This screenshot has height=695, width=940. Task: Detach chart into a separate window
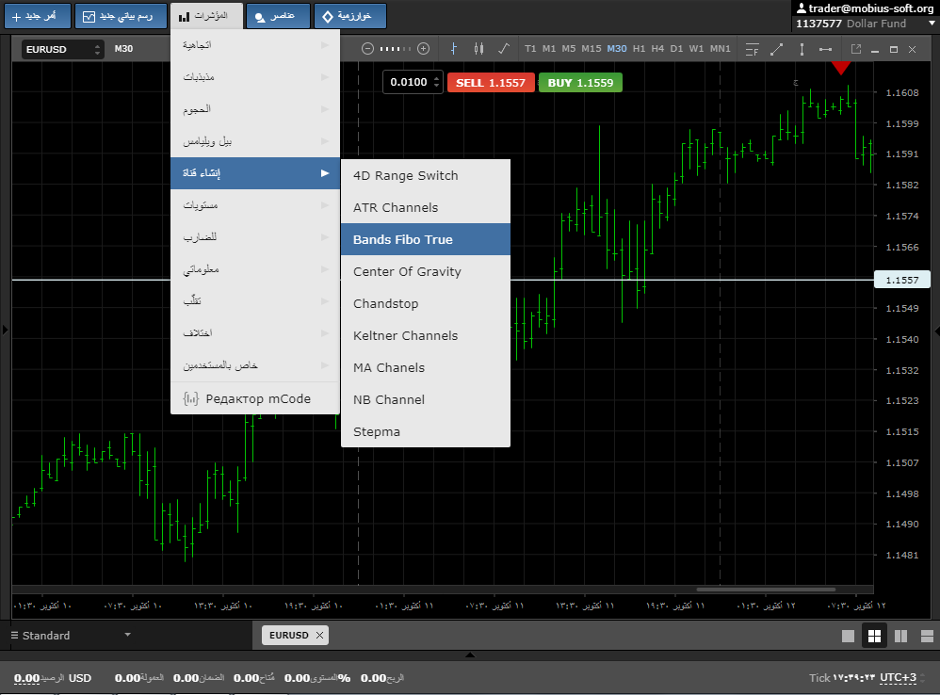coord(856,48)
